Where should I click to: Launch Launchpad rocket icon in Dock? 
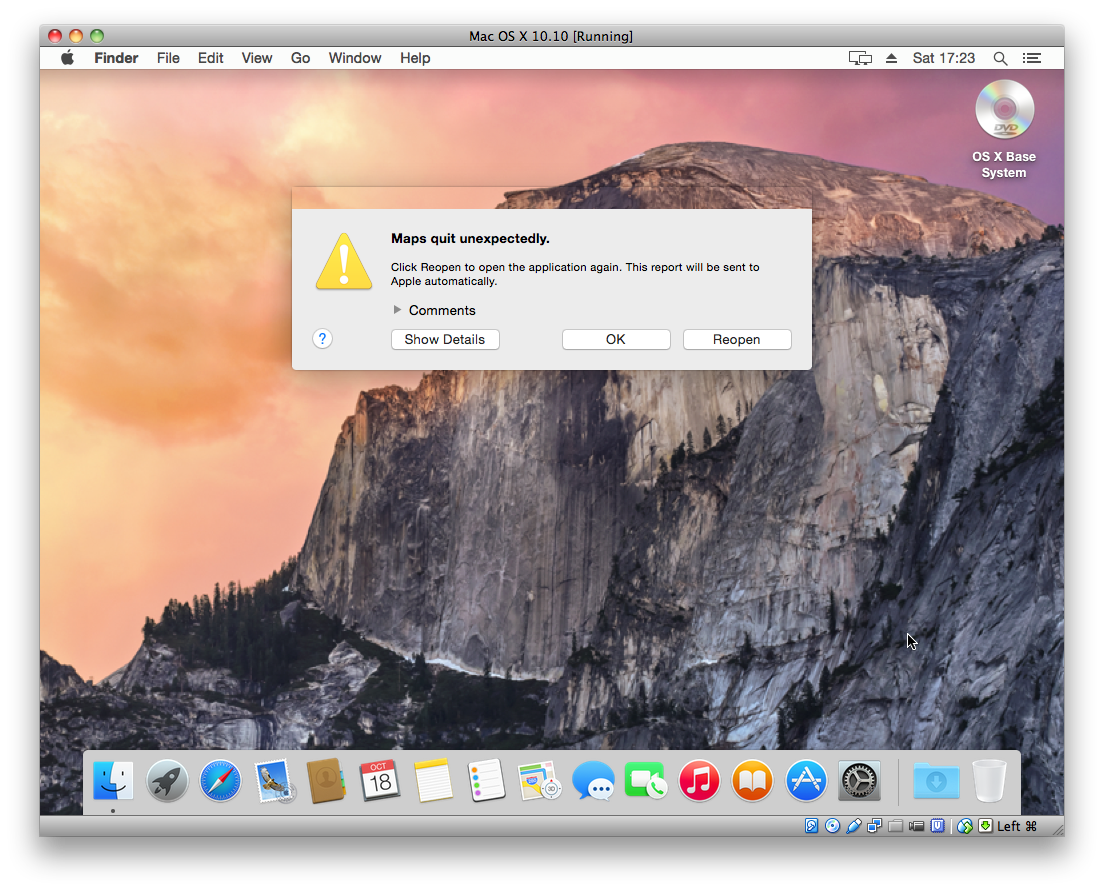point(167,780)
